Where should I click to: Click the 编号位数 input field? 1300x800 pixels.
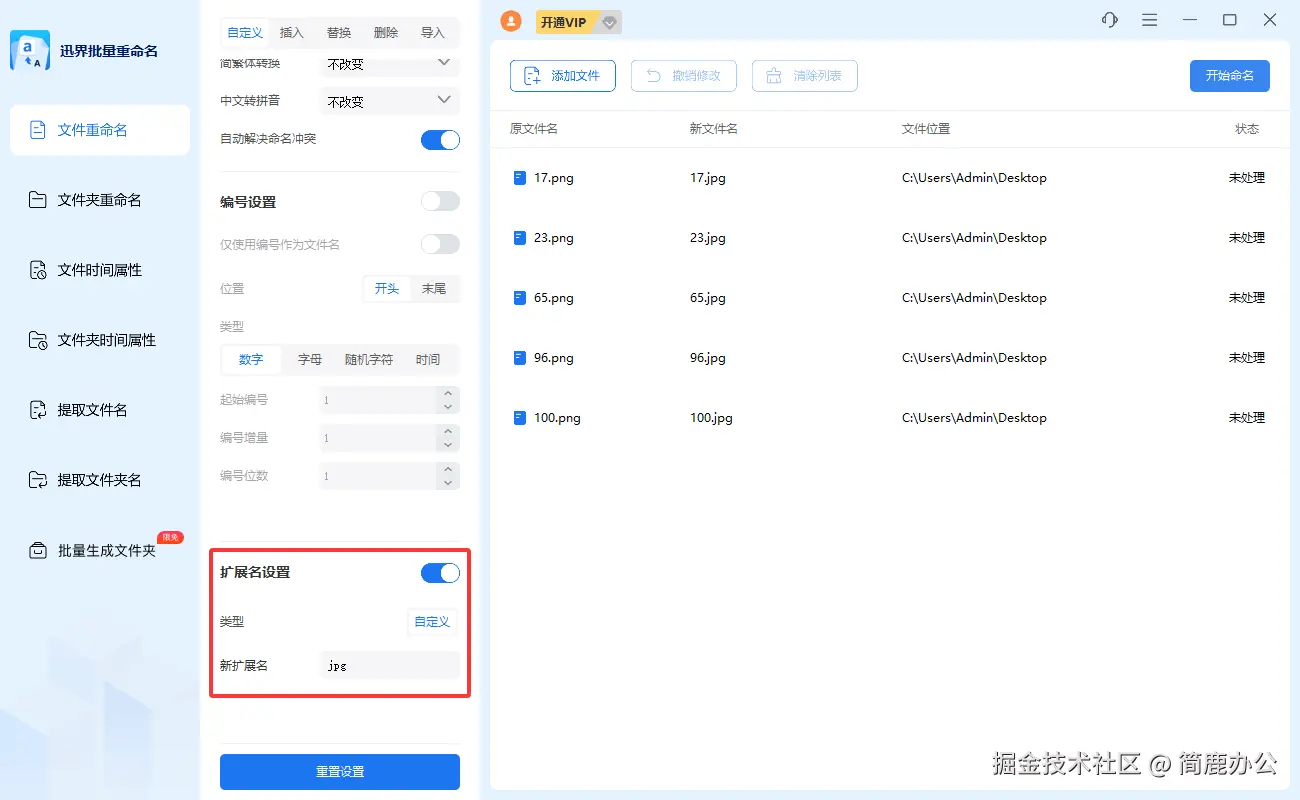[379, 476]
